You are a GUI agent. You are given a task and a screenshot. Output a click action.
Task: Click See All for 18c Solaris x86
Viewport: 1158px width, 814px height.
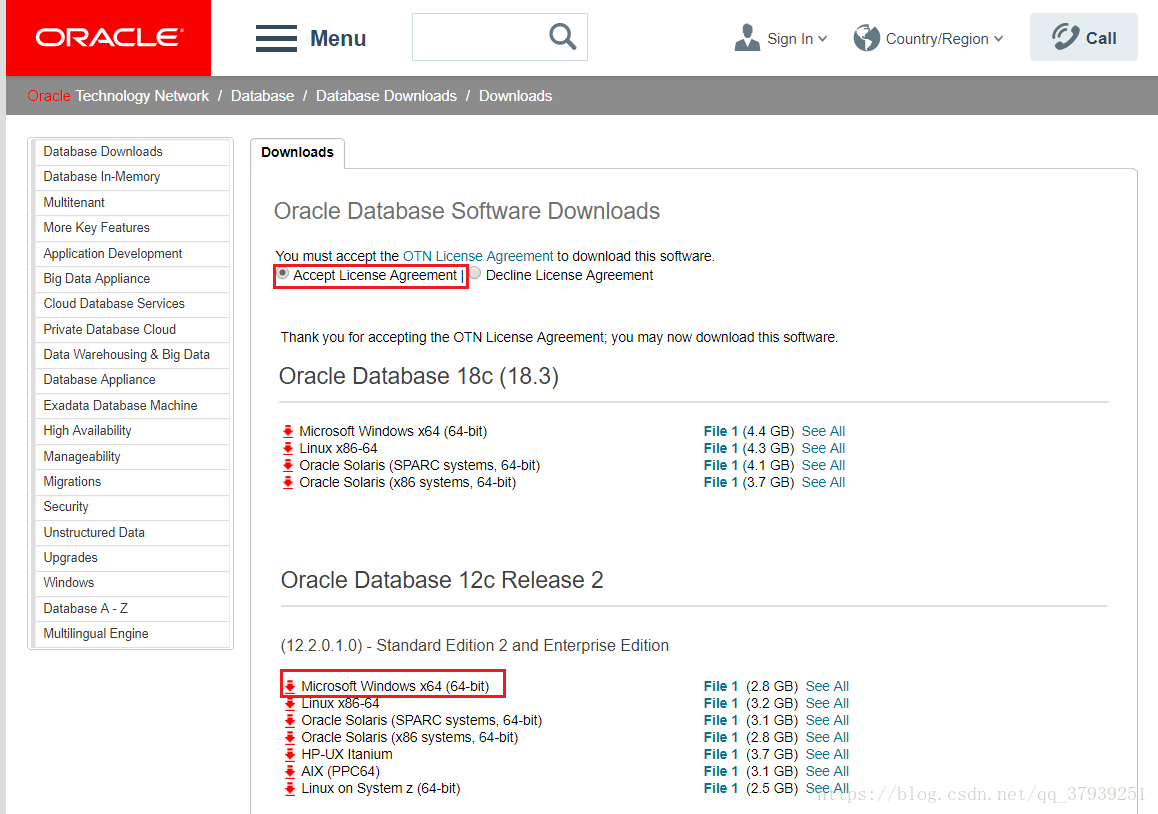pyautogui.click(x=823, y=482)
